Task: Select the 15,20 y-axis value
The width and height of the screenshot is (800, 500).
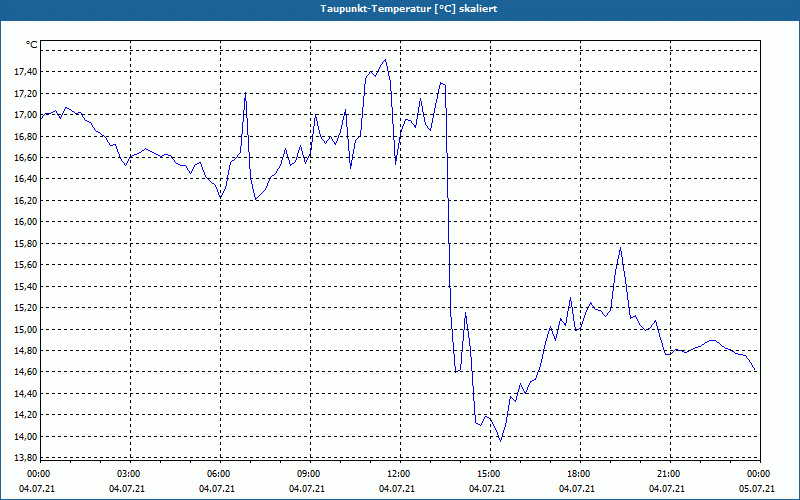Action: 26,308
